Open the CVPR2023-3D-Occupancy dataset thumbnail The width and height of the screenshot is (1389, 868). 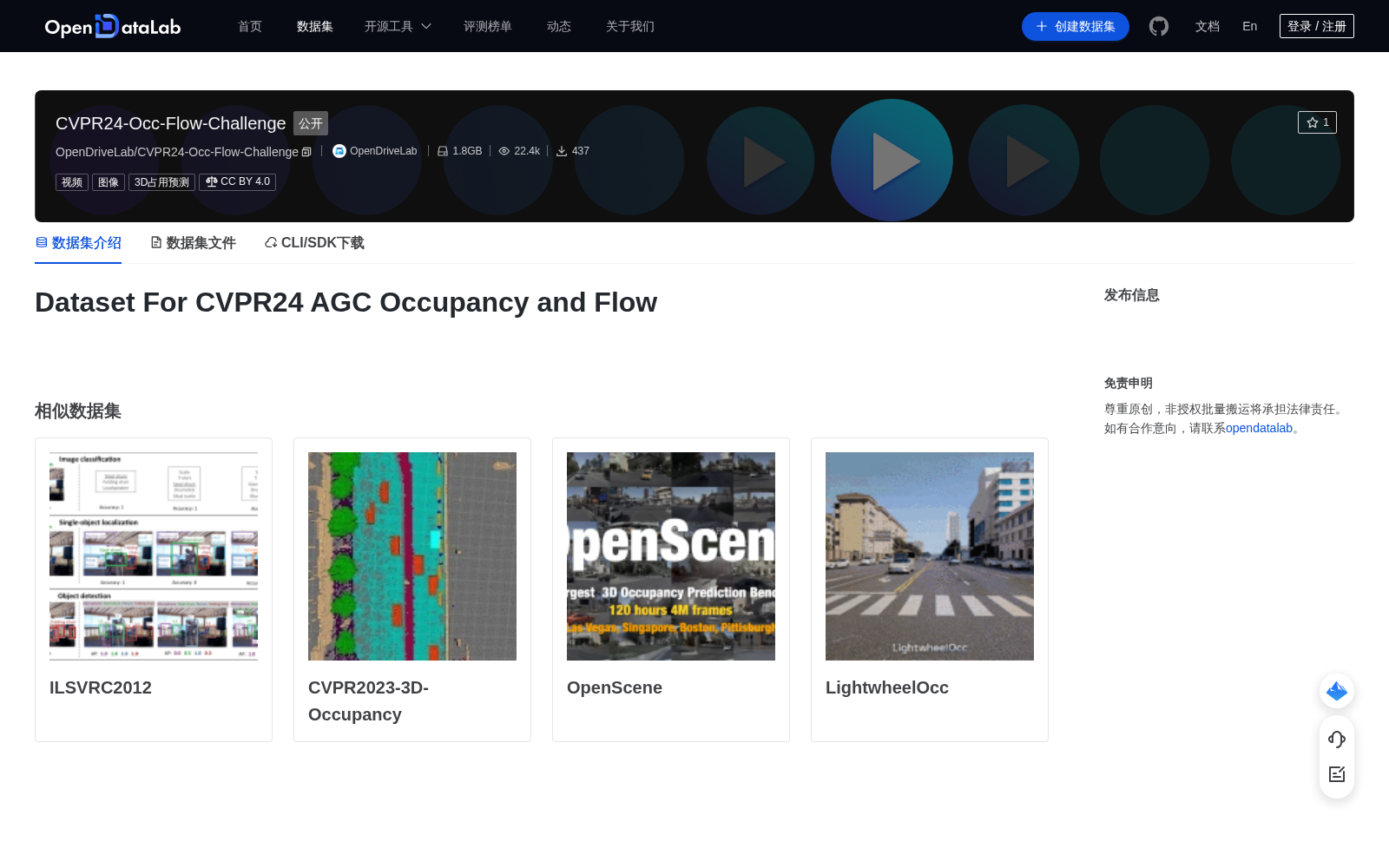pos(412,556)
